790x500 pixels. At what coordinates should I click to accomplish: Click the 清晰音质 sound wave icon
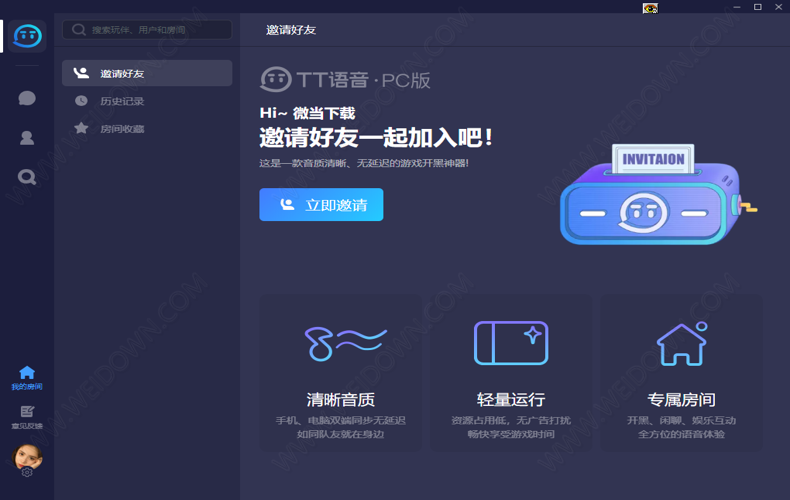345,343
